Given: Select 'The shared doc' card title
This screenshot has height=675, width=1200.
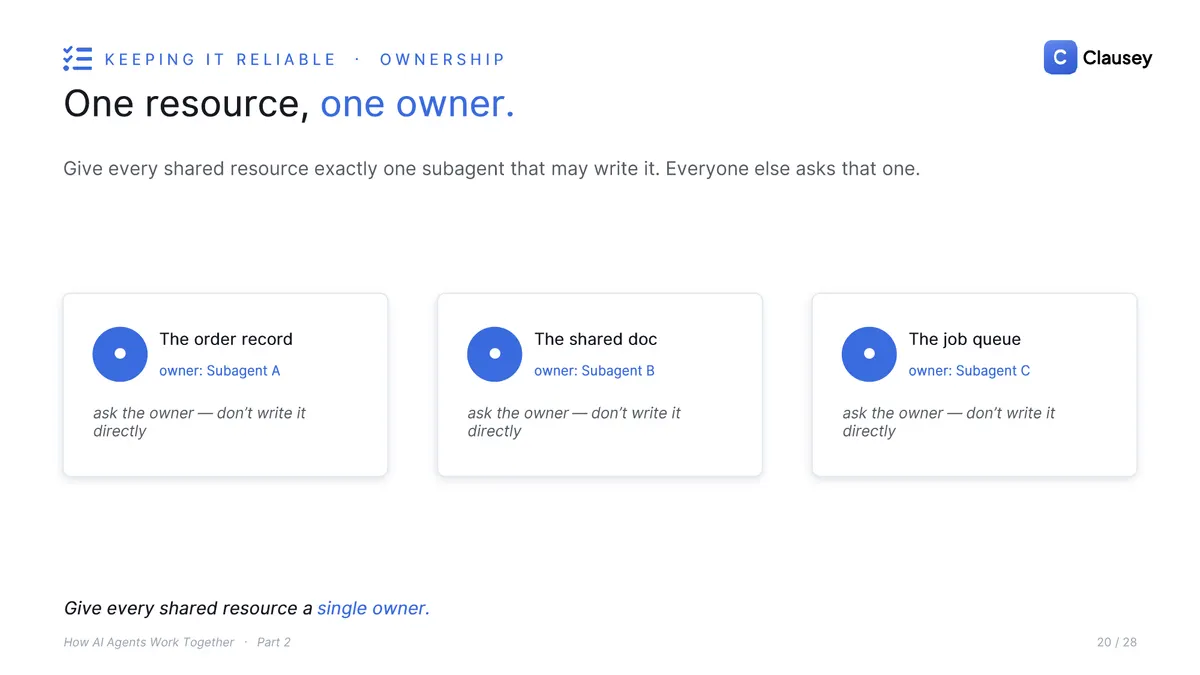Looking at the screenshot, I should (595, 339).
